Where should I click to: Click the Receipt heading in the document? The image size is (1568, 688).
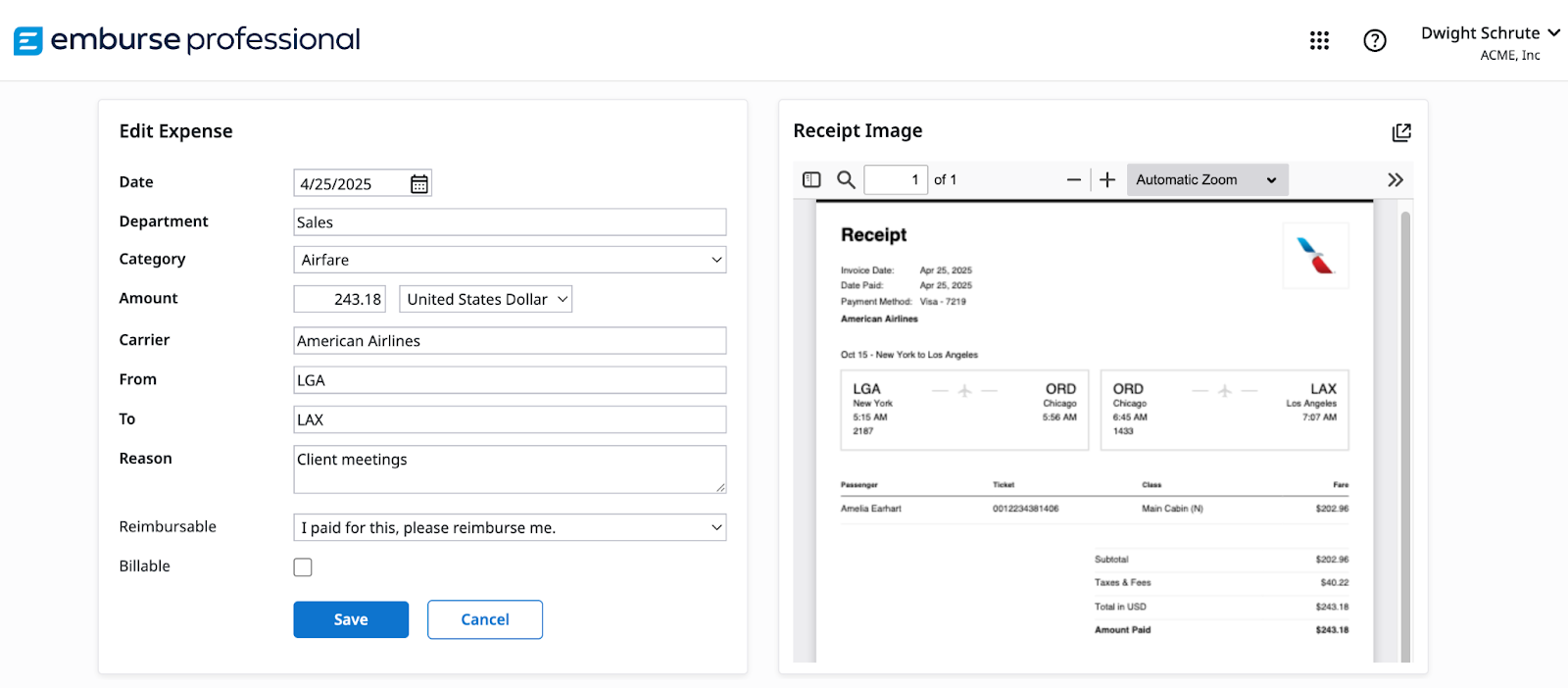(x=874, y=235)
